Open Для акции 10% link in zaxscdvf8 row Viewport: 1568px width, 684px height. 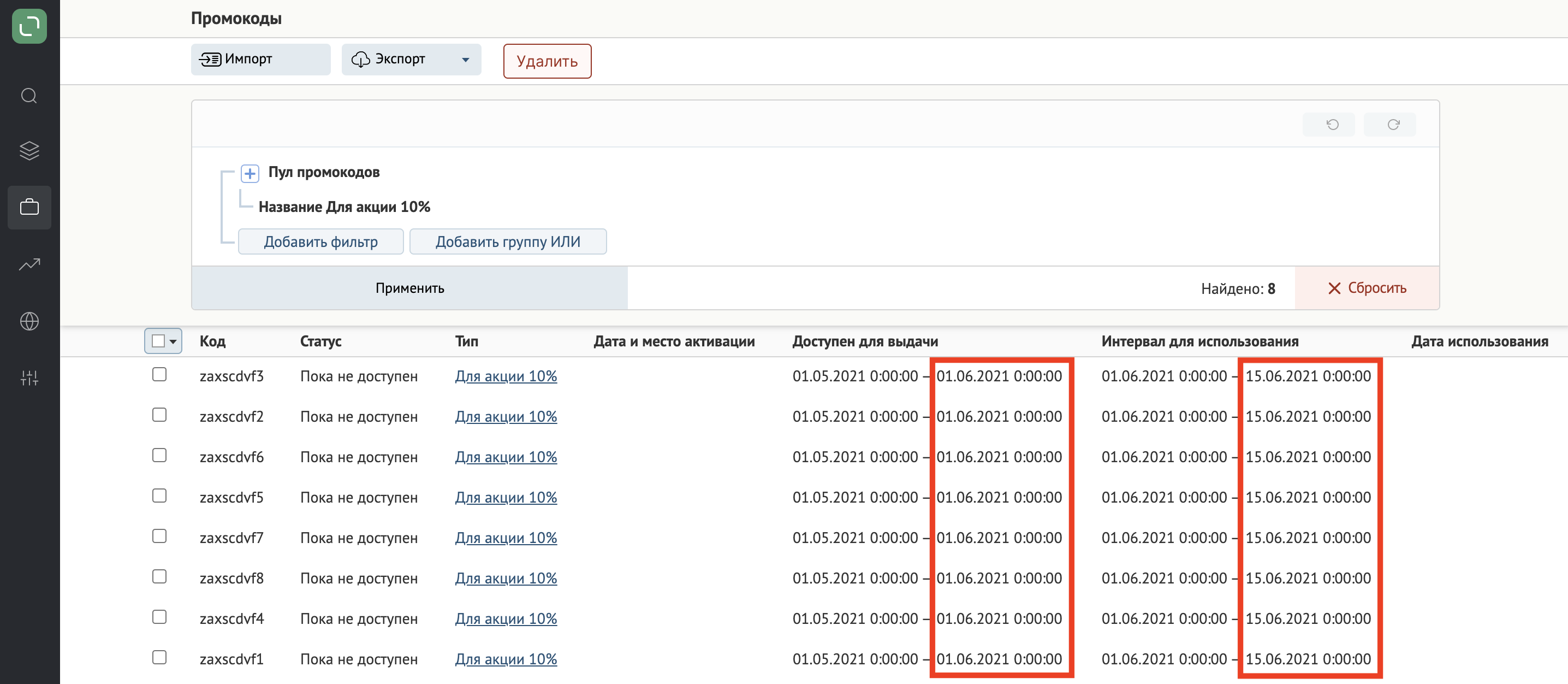coord(506,578)
